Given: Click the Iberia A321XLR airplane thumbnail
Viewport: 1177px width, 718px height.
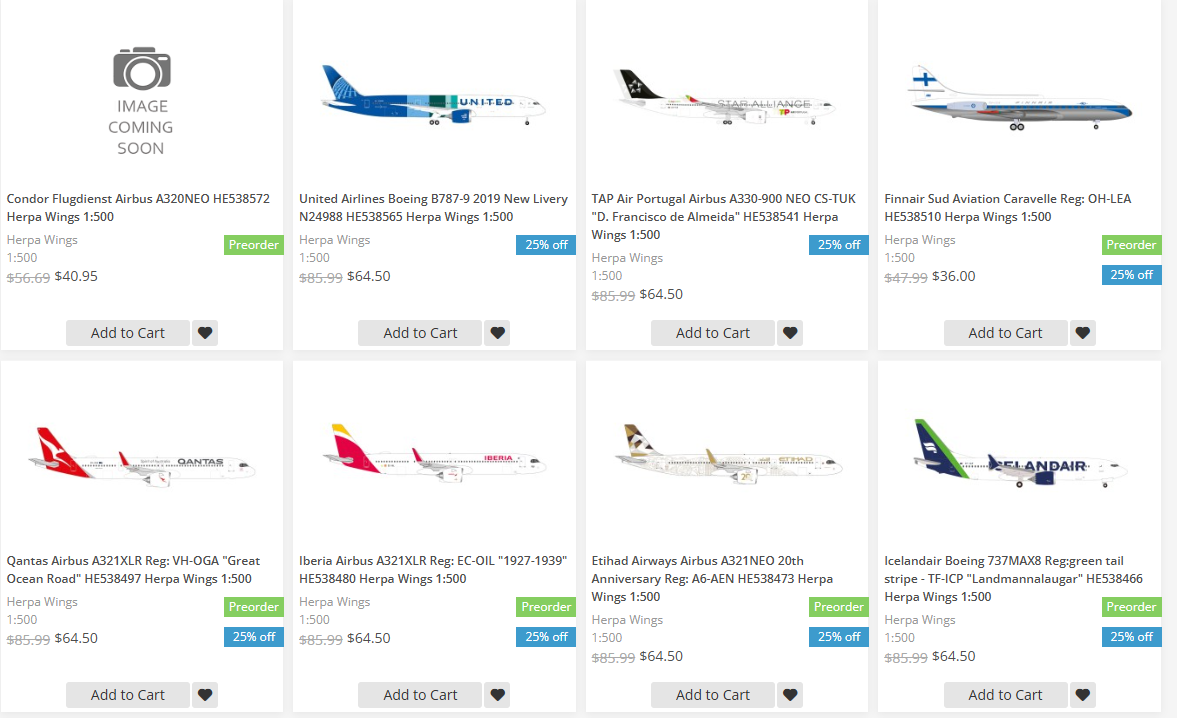Looking at the screenshot, I should pos(434,458).
